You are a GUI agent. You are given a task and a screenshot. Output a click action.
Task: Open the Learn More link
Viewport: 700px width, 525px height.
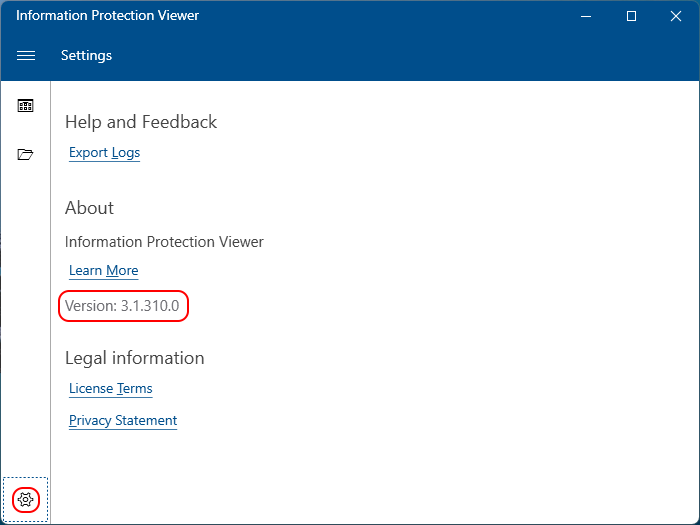point(104,271)
